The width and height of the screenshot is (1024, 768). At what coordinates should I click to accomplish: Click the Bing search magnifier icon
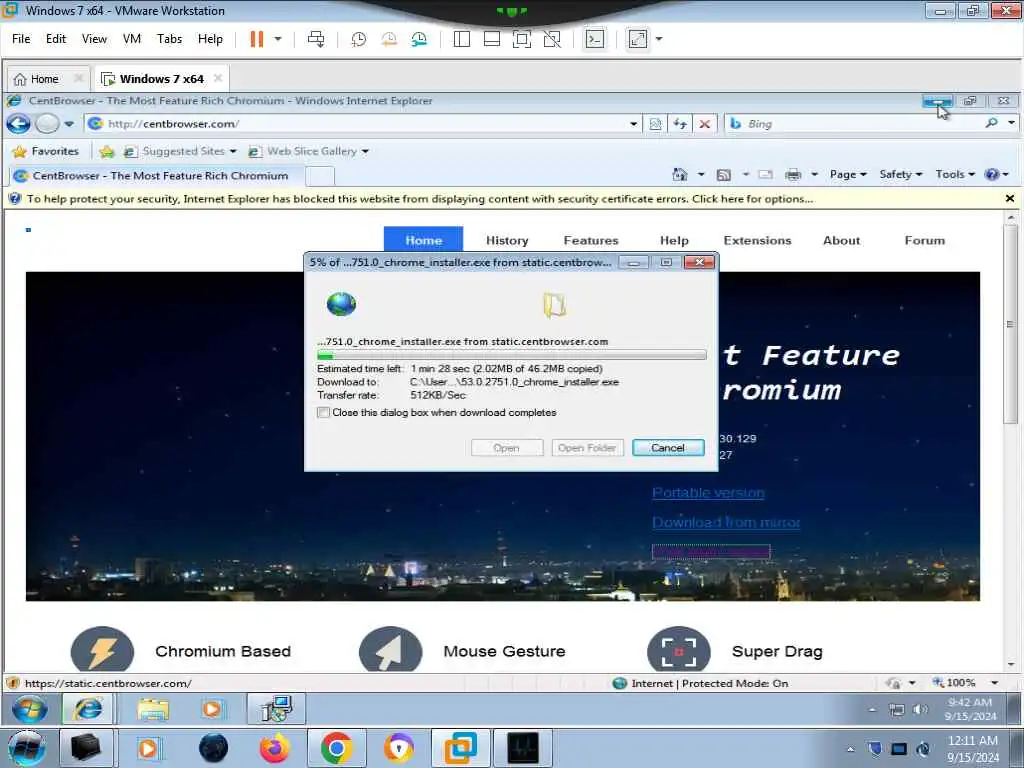[992, 123]
